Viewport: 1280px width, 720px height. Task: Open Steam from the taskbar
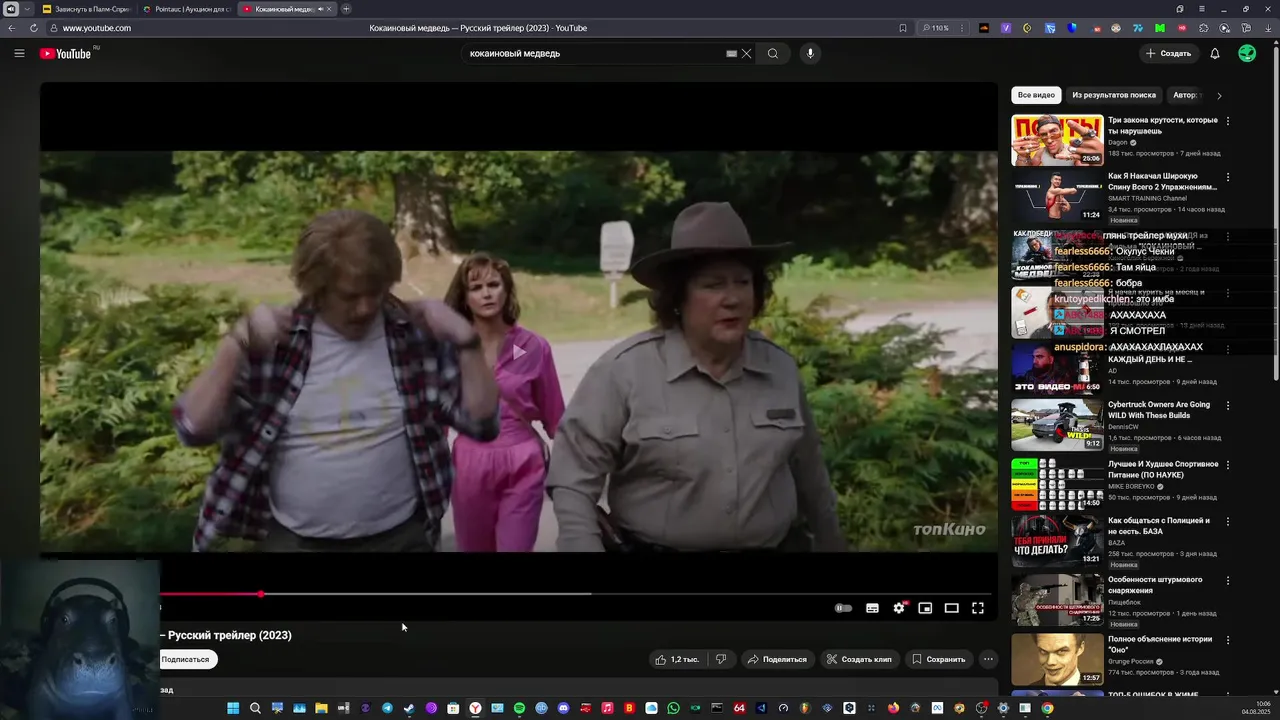409,708
